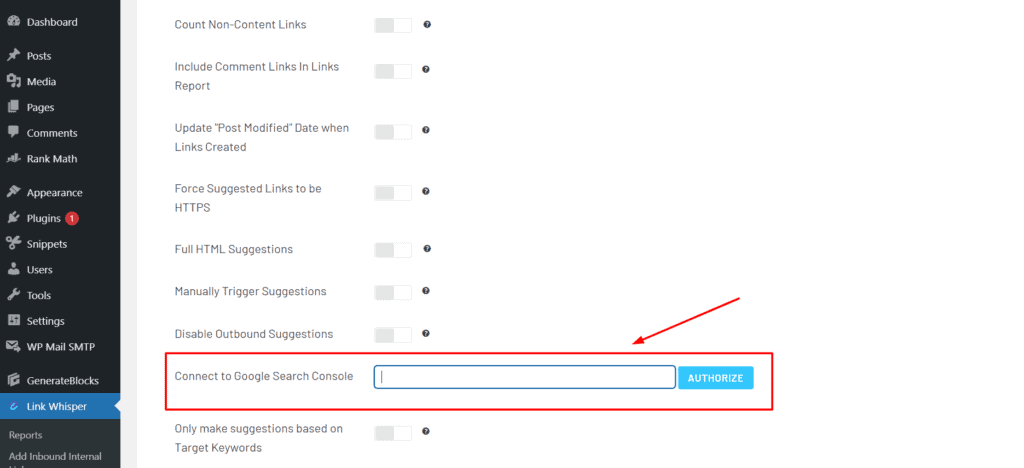Screen dimensions: 1024x468
Task: Click the Rank Math chart icon
Action: [13, 159]
